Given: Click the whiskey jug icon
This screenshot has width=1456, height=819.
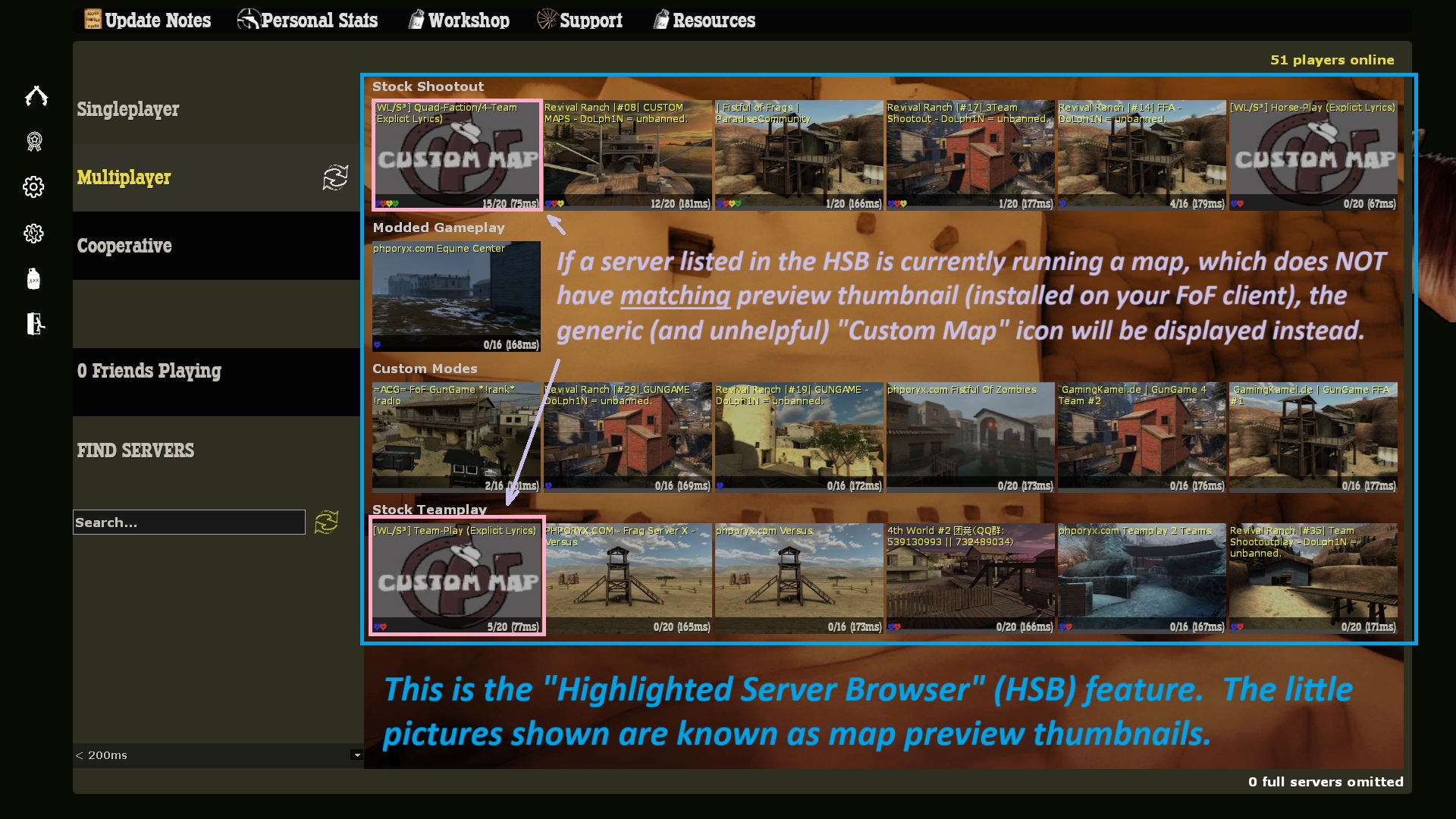Looking at the screenshot, I should click(x=33, y=278).
